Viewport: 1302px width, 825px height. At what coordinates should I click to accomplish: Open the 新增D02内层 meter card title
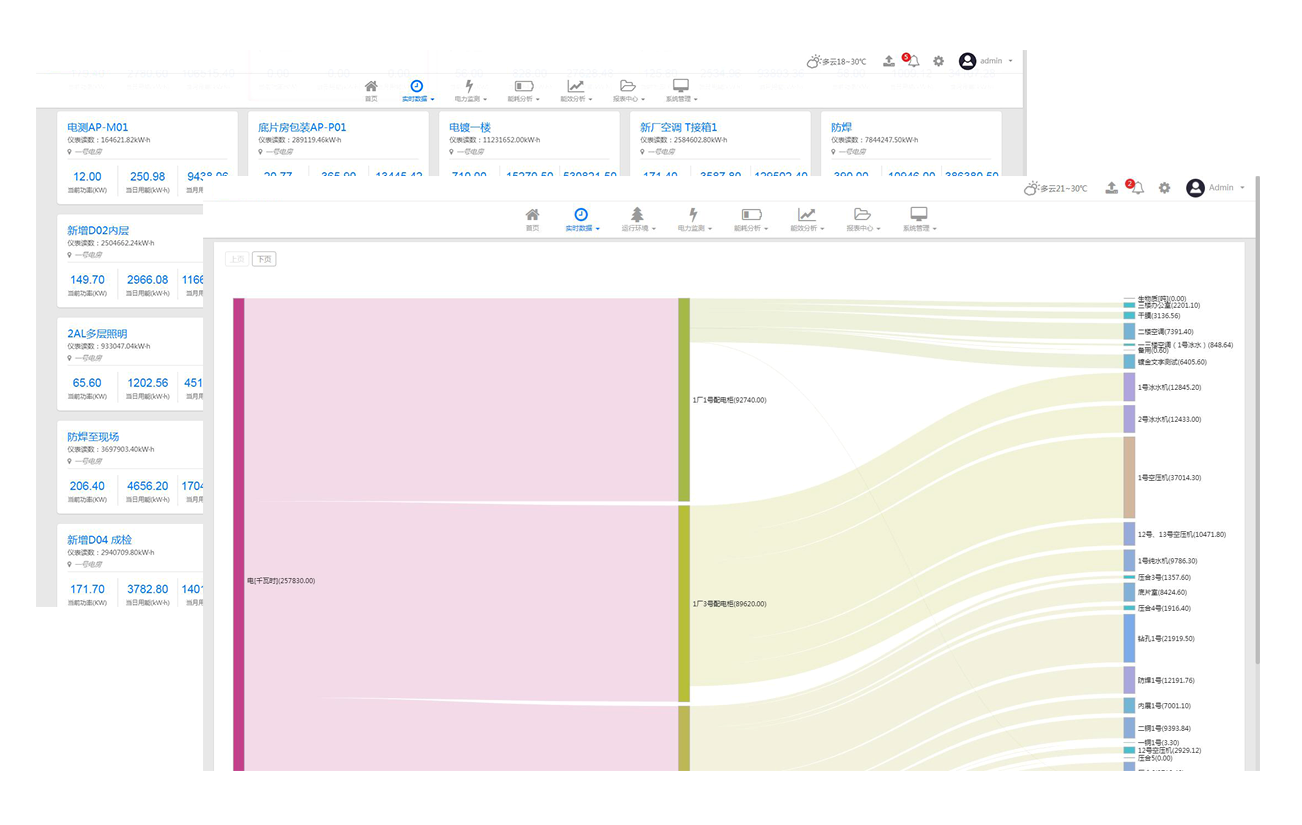coord(98,230)
